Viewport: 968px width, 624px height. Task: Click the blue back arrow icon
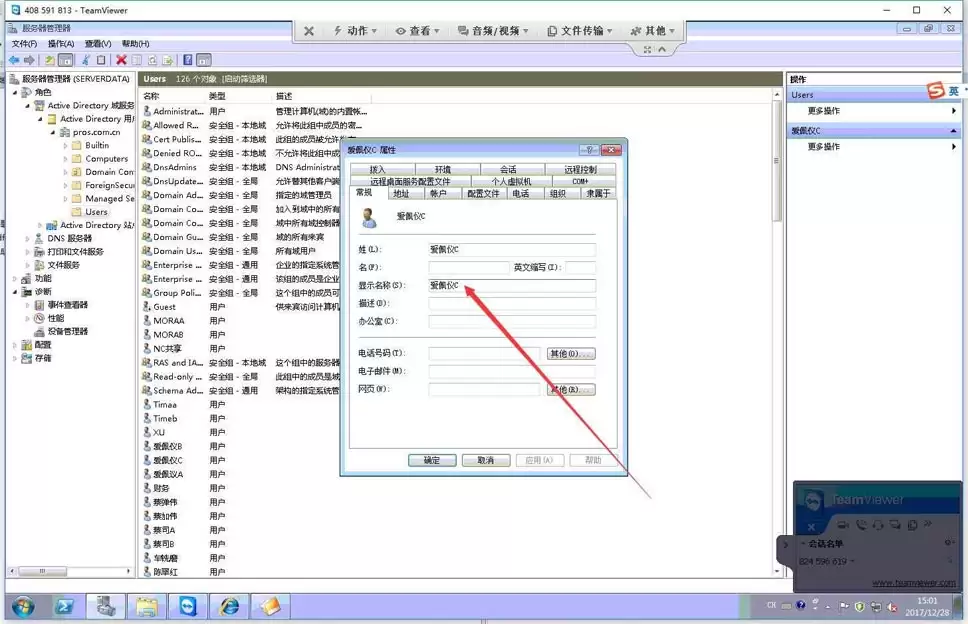tap(14, 60)
